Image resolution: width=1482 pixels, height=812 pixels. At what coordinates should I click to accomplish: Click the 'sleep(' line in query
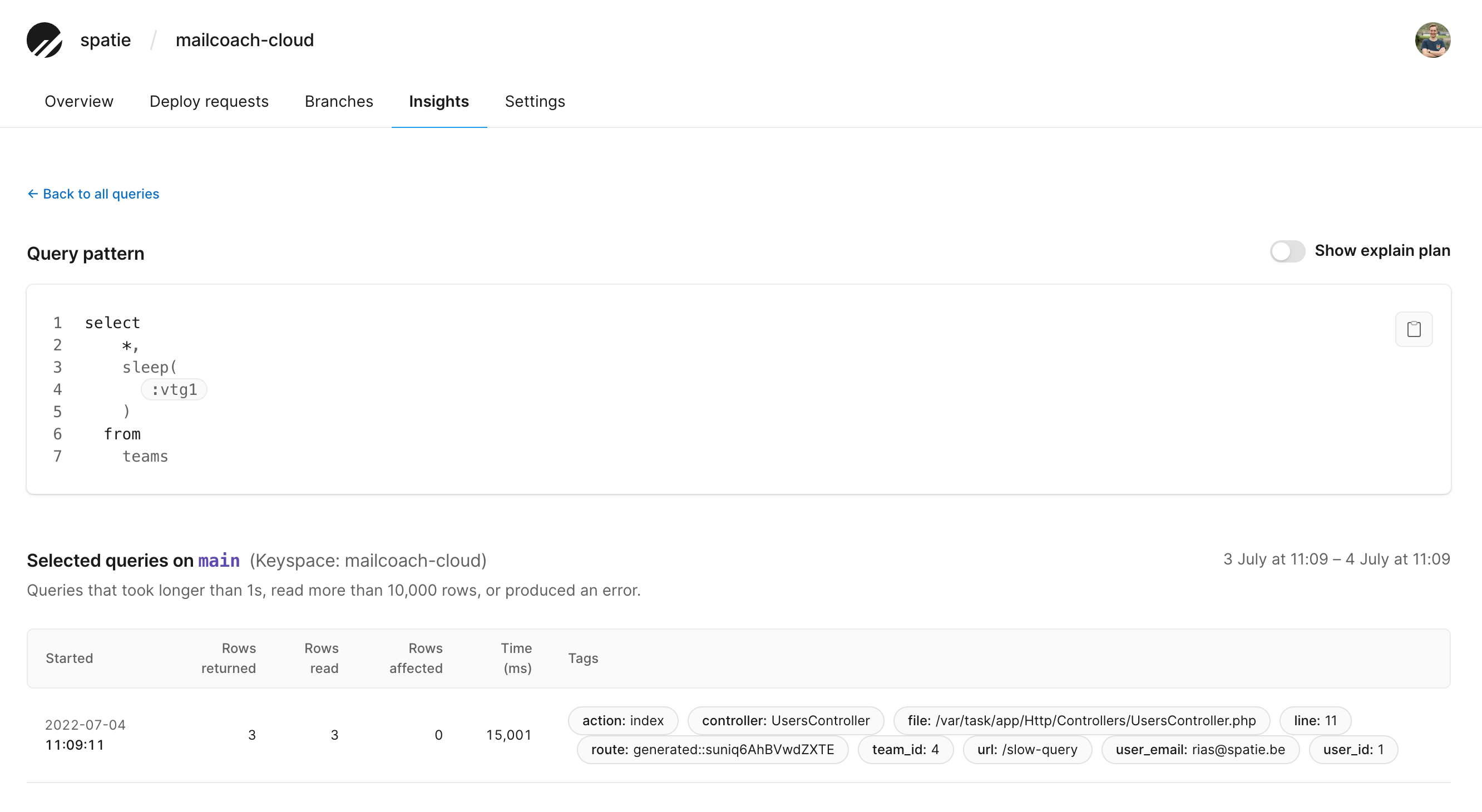pos(150,367)
